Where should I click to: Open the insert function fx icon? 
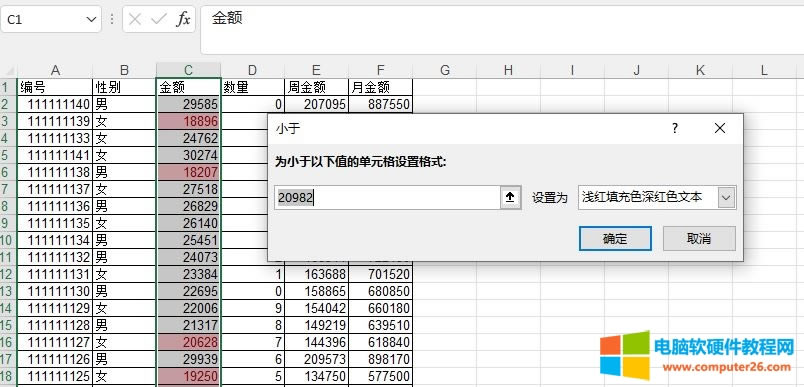coord(183,19)
